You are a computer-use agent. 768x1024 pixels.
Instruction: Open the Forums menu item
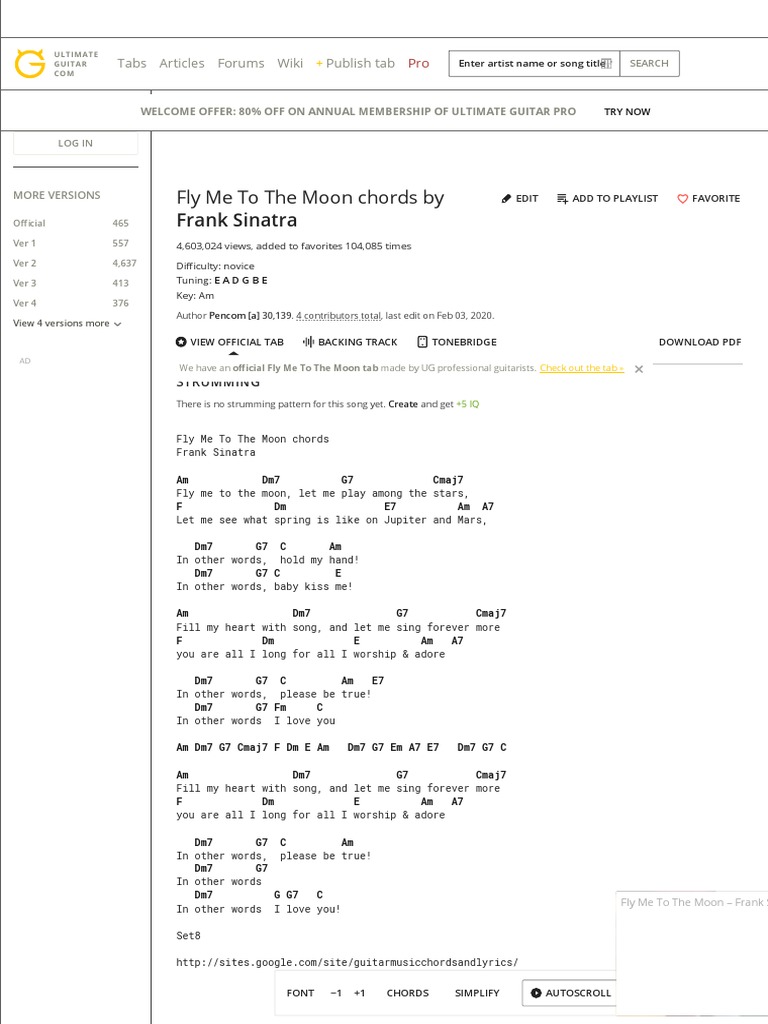point(241,63)
